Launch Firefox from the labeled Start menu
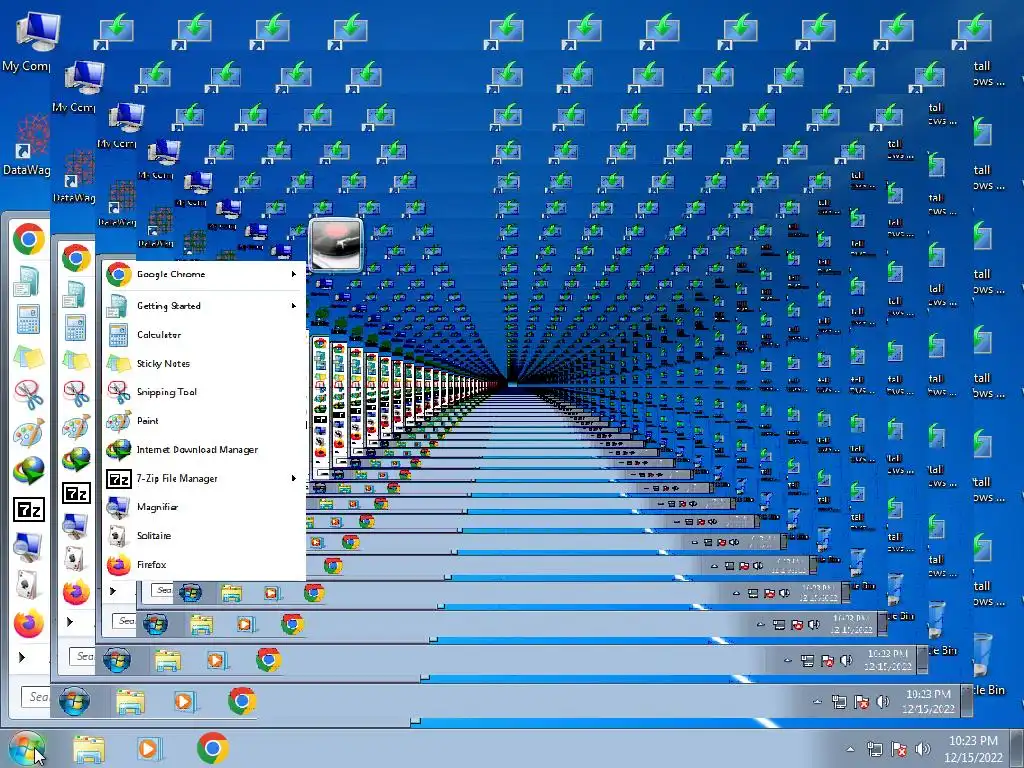 tap(202, 564)
